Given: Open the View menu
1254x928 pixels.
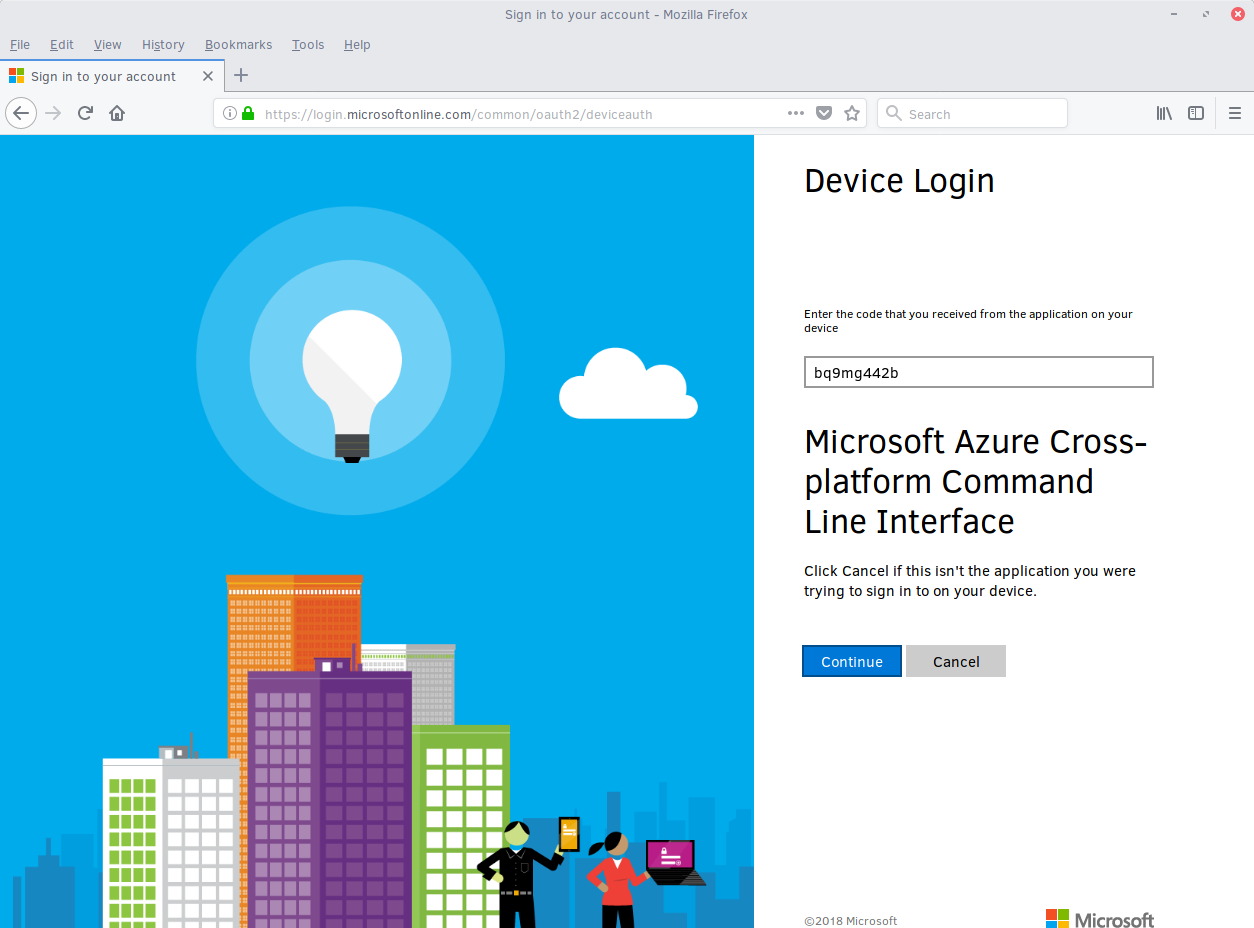Looking at the screenshot, I should (107, 44).
